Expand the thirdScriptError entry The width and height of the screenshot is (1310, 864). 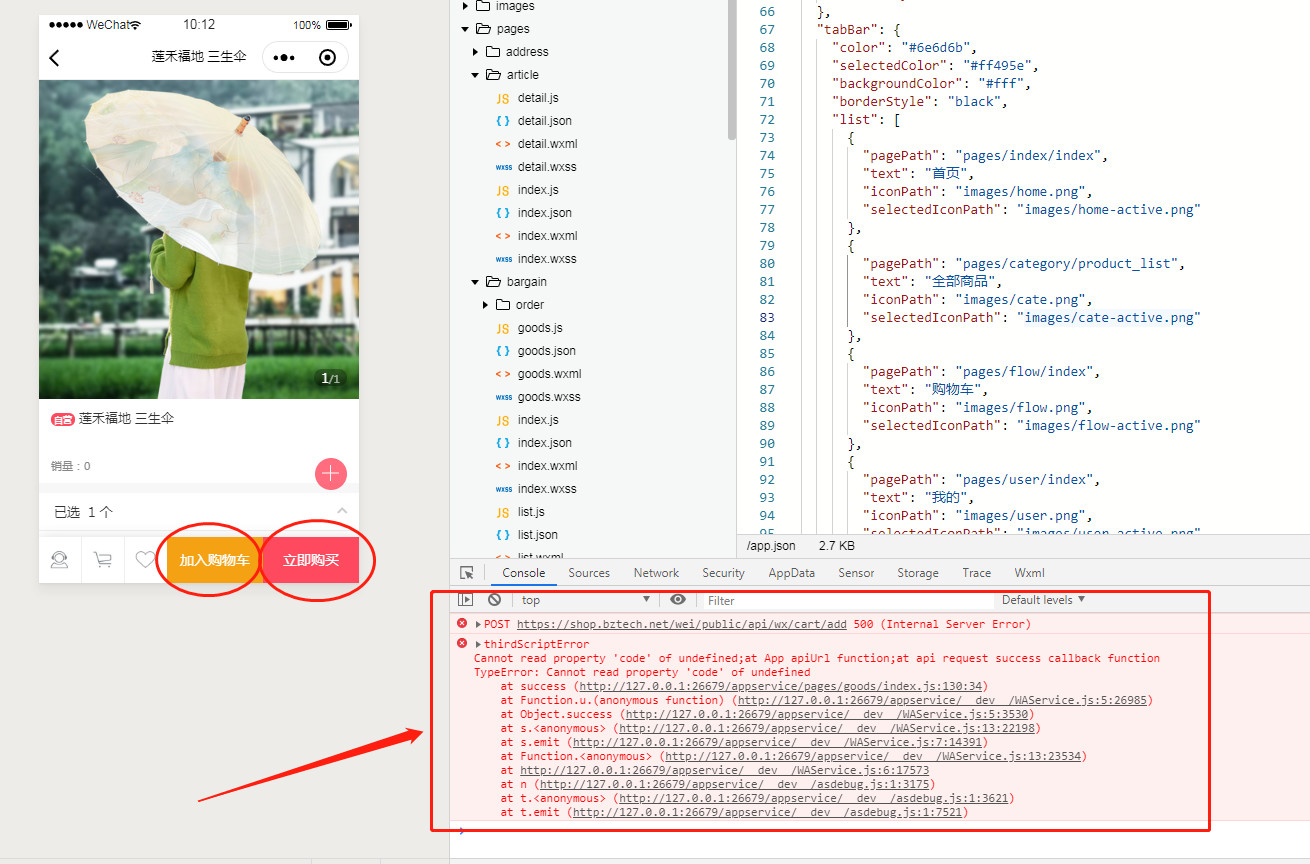pos(479,644)
